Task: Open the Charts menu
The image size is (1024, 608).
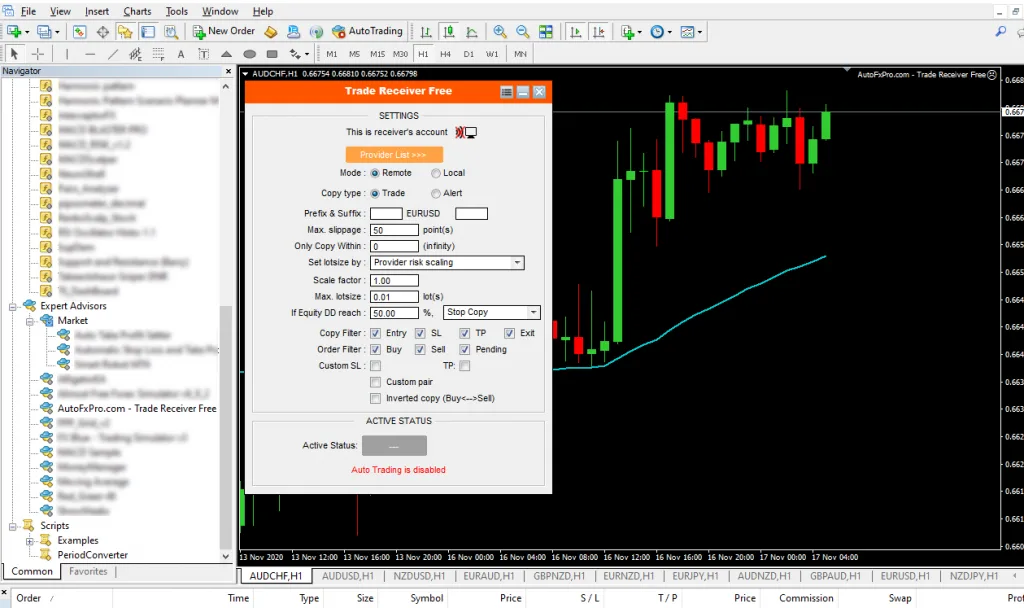Action: tap(137, 11)
